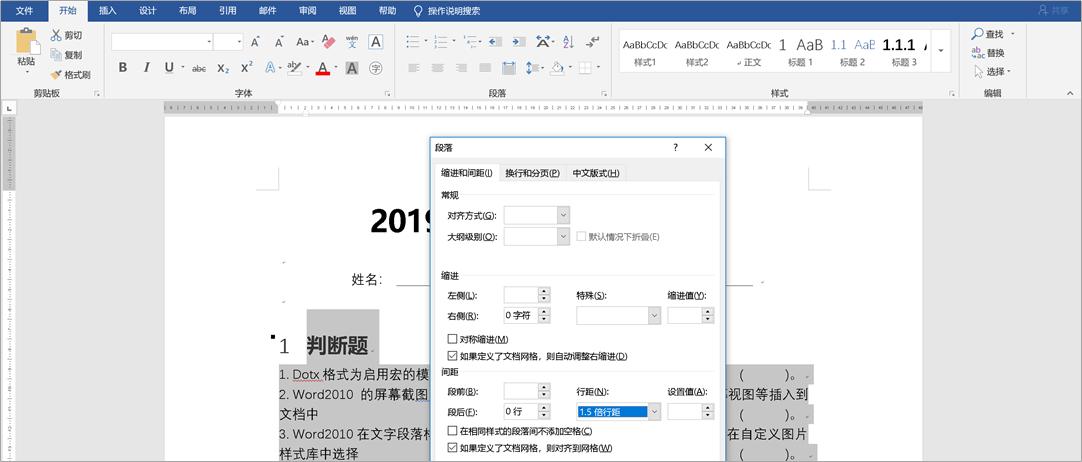Uncheck auto-adjust right indent (自动调整右缩进) checkbox
The height and width of the screenshot is (462, 1082).
pyautogui.click(x=453, y=356)
